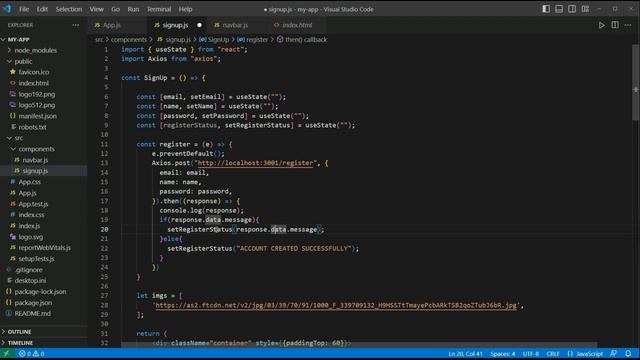Toggle secondary side bar layout icon
Image resolution: width=640 pixels, height=360 pixels.
[x=572, y=9]
